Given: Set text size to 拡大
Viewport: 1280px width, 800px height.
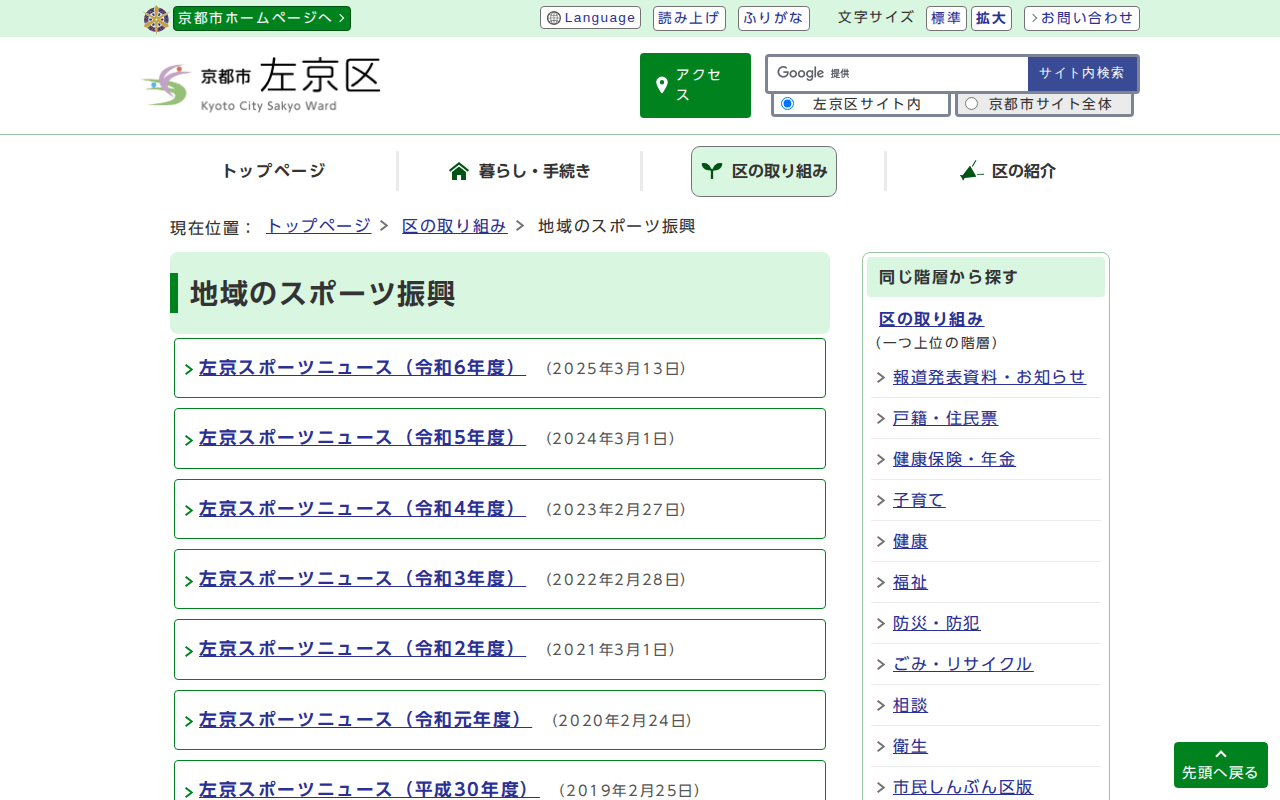Looking at the screenshot, I should 991,18.
